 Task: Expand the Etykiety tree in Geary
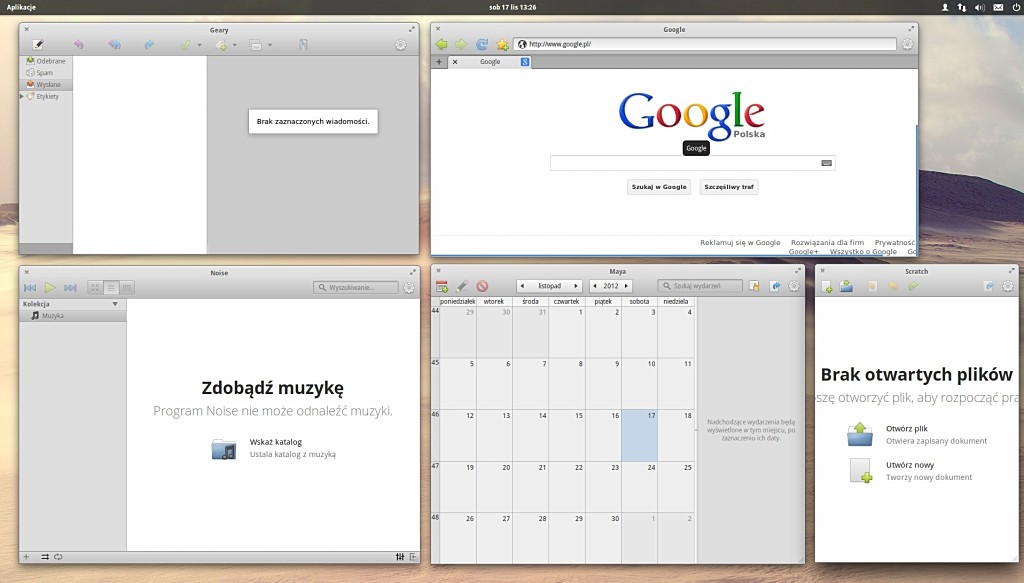click(22, 96)
